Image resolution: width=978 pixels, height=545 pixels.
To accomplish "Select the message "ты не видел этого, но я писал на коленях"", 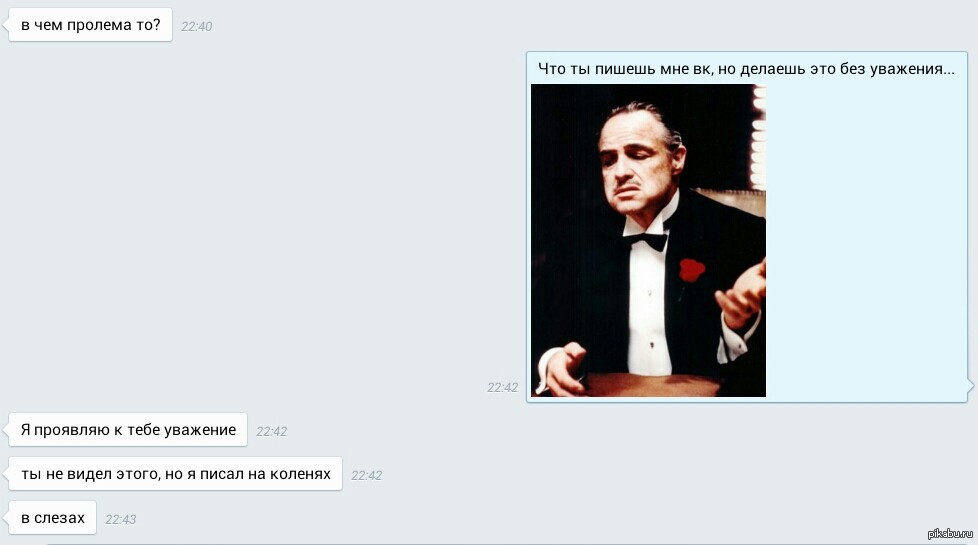I will point(175,474).
